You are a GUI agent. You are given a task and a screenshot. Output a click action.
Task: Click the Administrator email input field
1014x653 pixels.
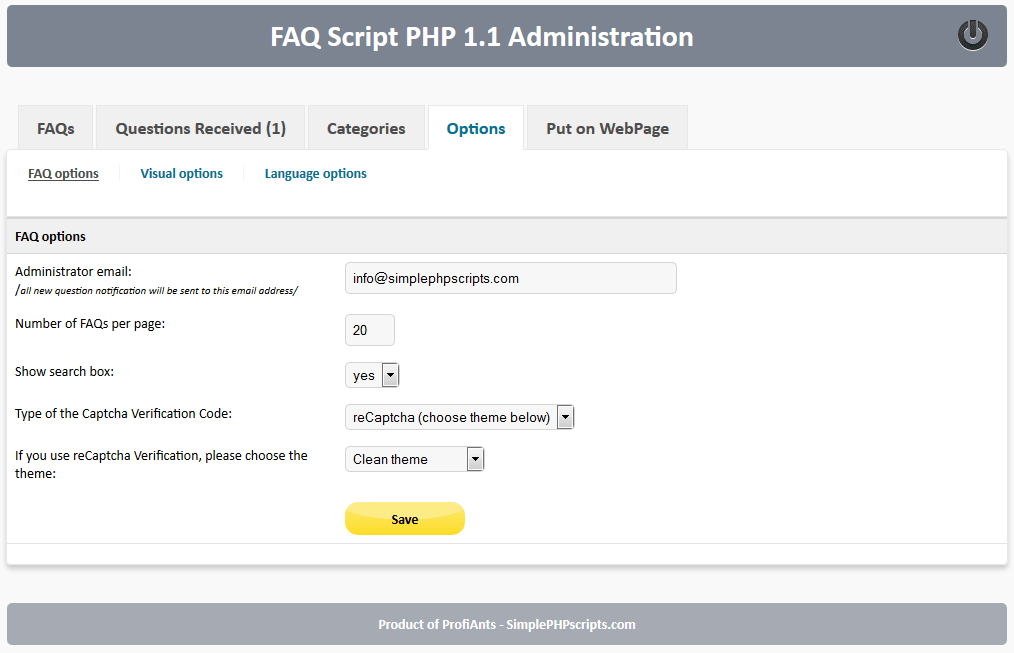(510, 277)
